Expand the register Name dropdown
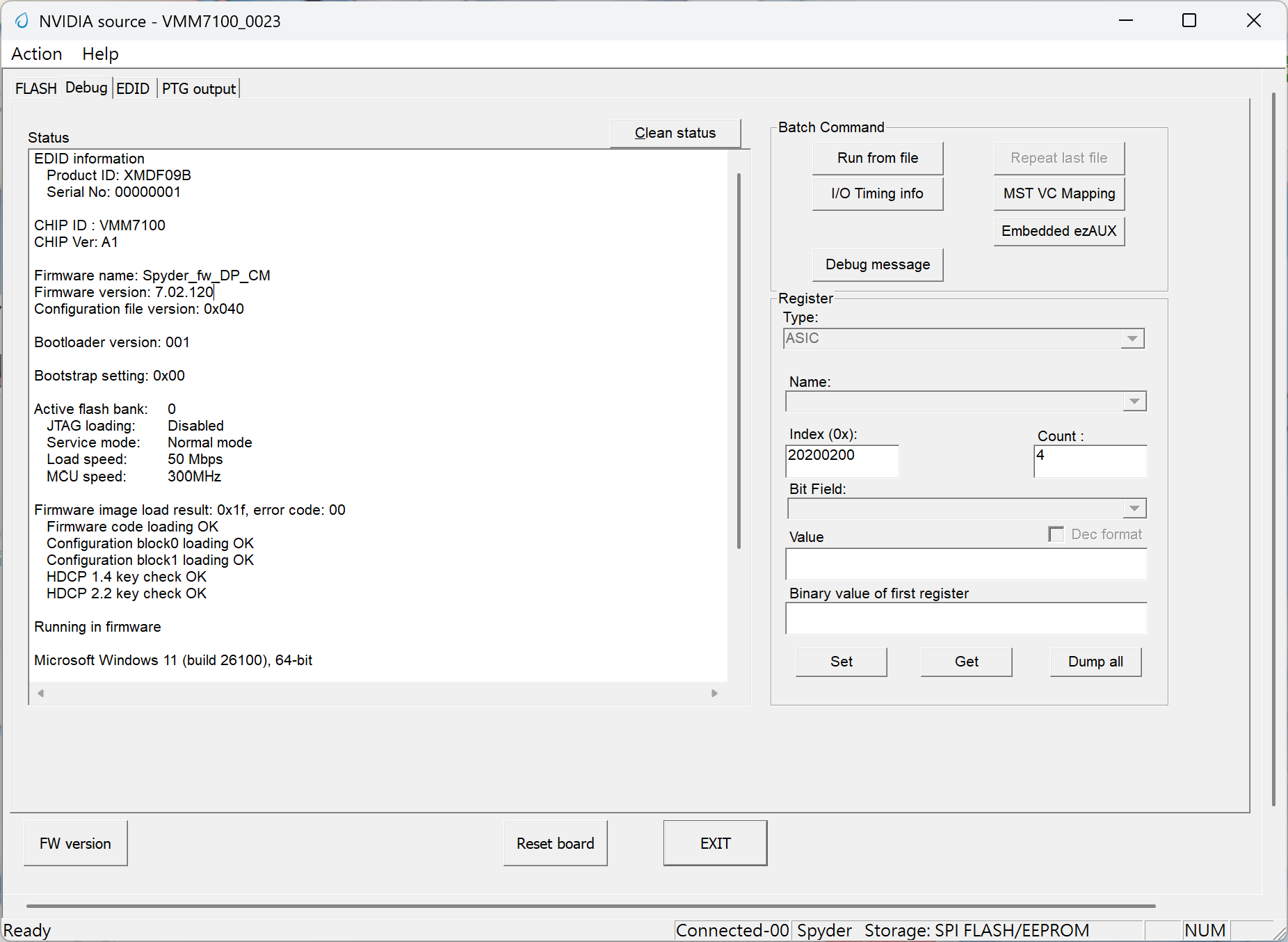Image resolution: width=1288 pixels, height=942 pixels. tap(1134, 401)
